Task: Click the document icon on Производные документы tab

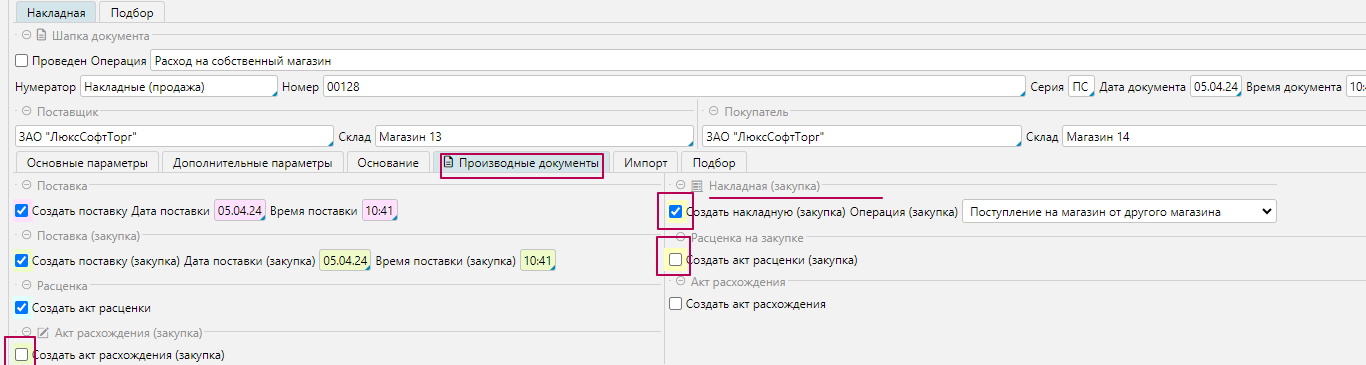Action: pos(449,163)
